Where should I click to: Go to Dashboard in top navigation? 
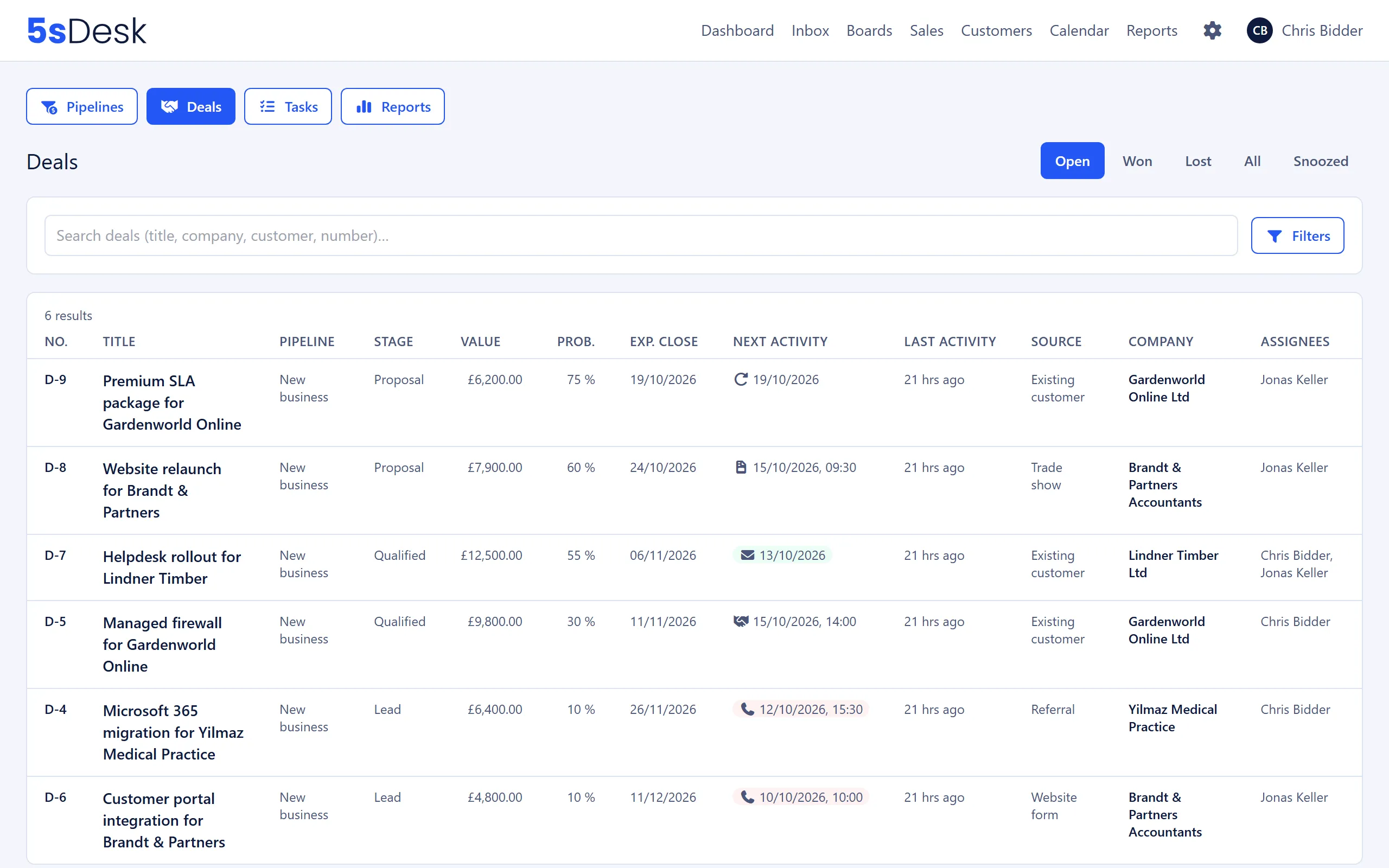coord(737,30)
